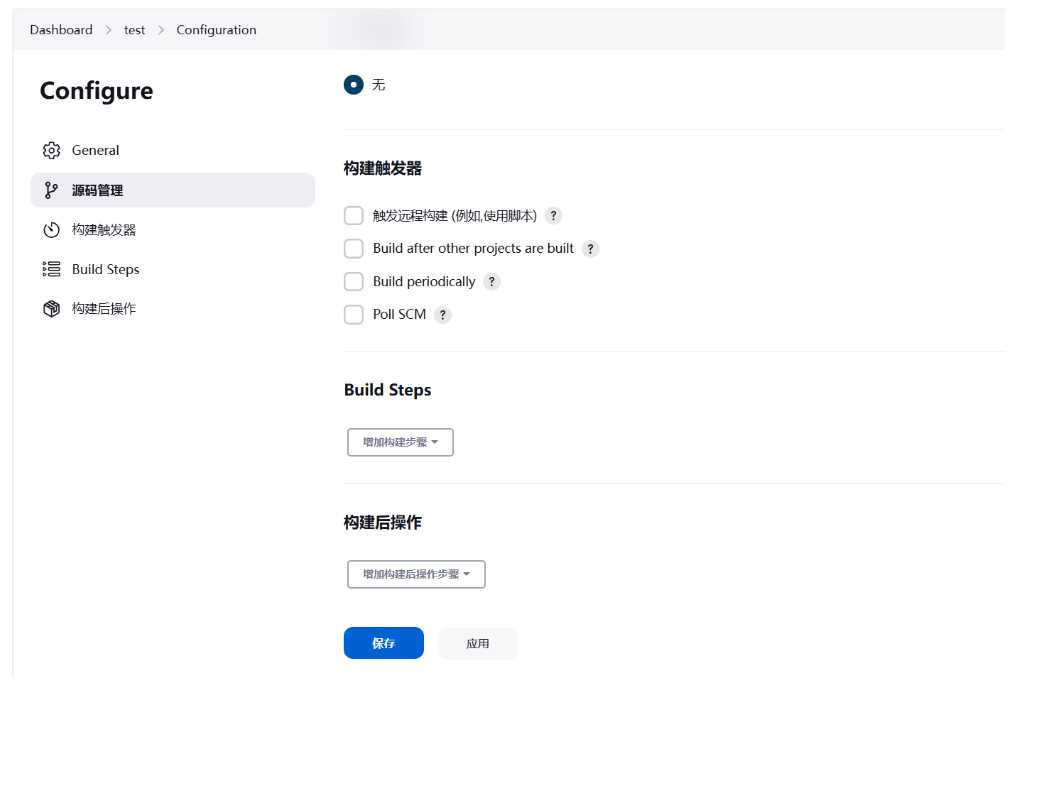Image resolution: width=1047 pixels, height=788 pixels.
Task: Open the test project breadcrumb
Action: pyautogui.click(x=134, y=30)
